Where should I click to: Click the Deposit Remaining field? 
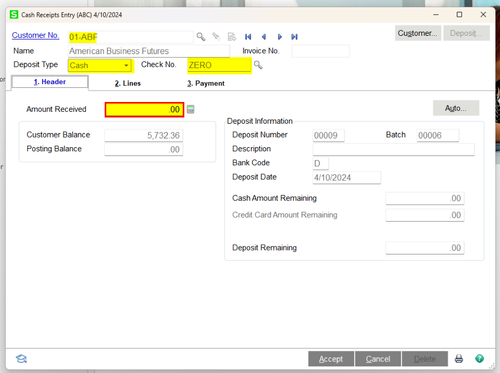point(425,248)
